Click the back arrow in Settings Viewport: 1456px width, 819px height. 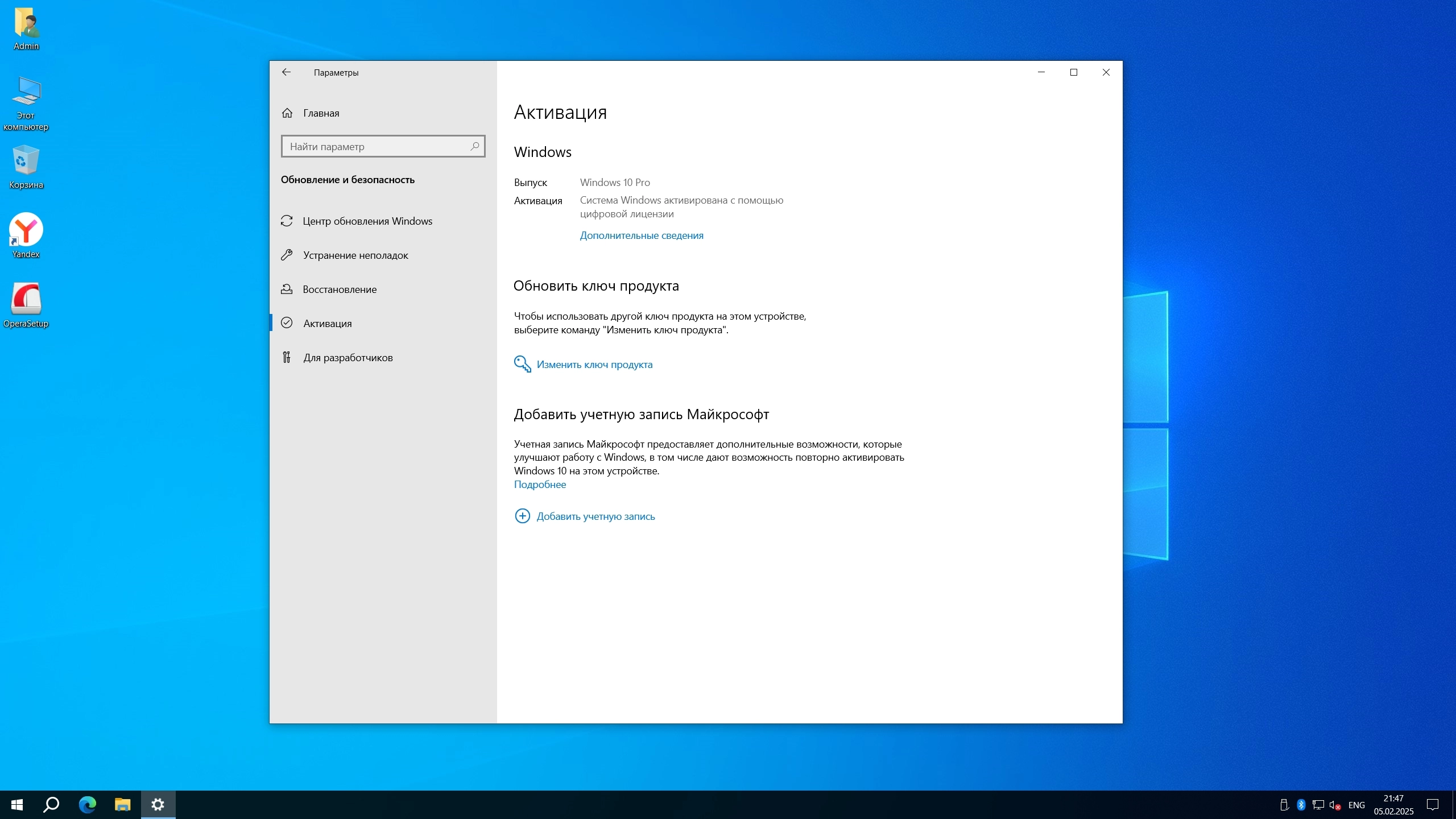coord(286,72)
